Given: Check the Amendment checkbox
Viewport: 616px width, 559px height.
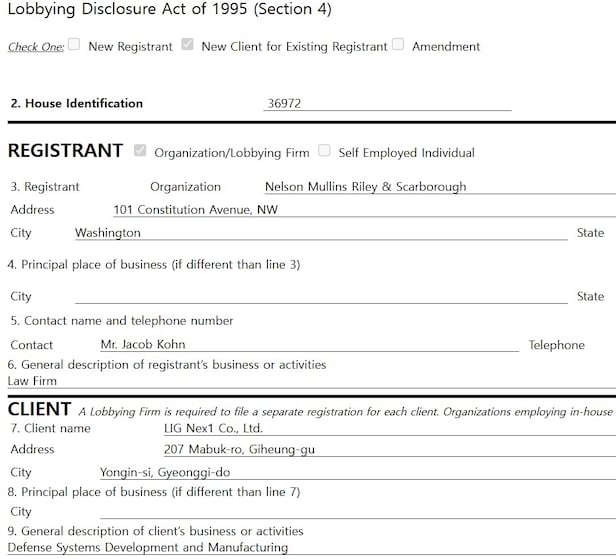Looking at the screenshot, I should click(x=399, y=45).
